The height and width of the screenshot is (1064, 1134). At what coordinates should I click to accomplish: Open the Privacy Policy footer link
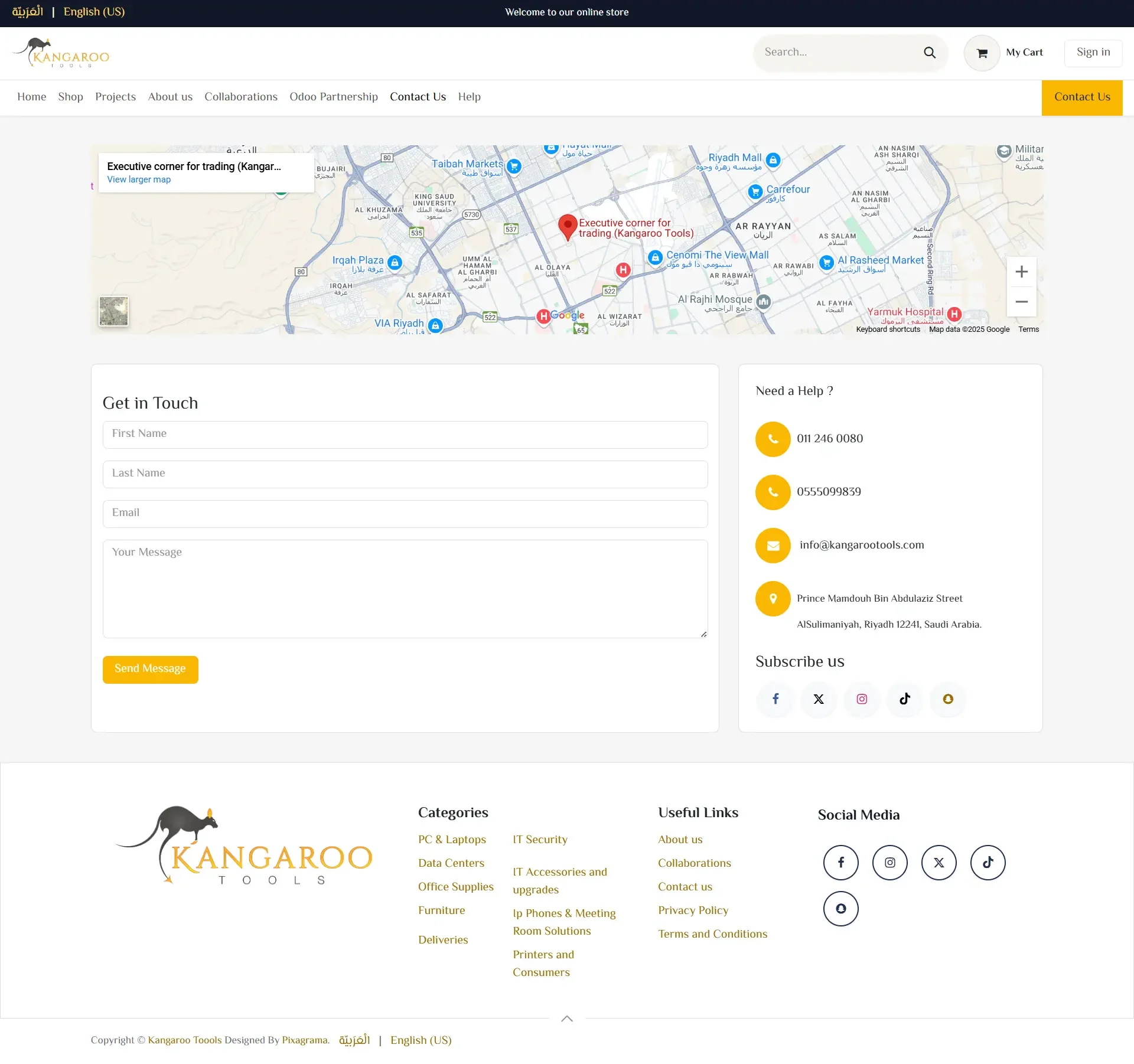click(693, 910)
